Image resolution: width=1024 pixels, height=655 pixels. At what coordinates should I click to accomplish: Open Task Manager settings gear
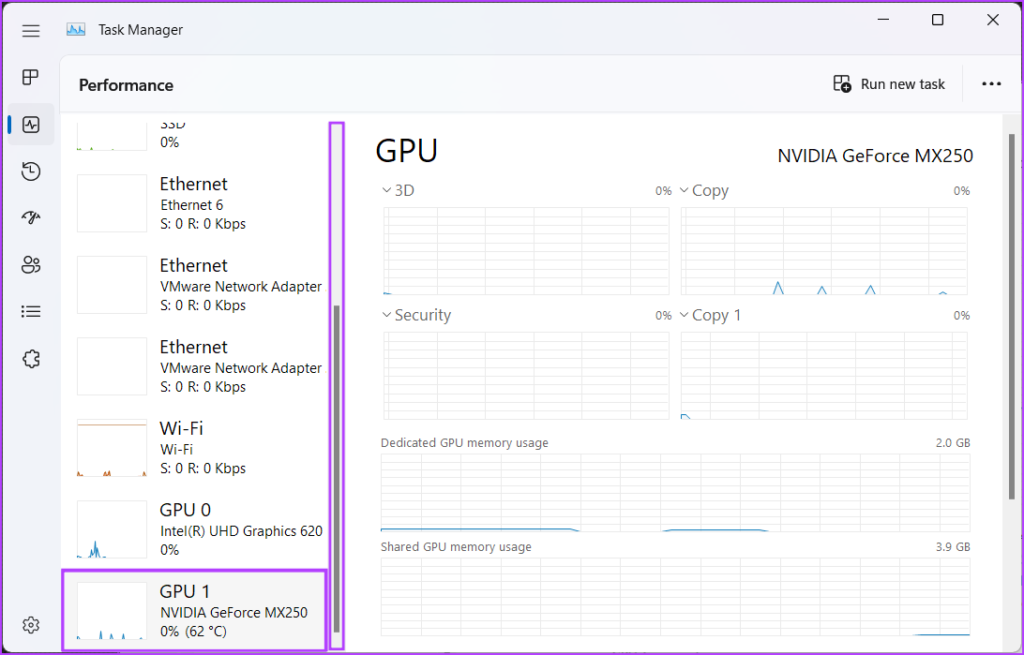[x=31, y=625]
